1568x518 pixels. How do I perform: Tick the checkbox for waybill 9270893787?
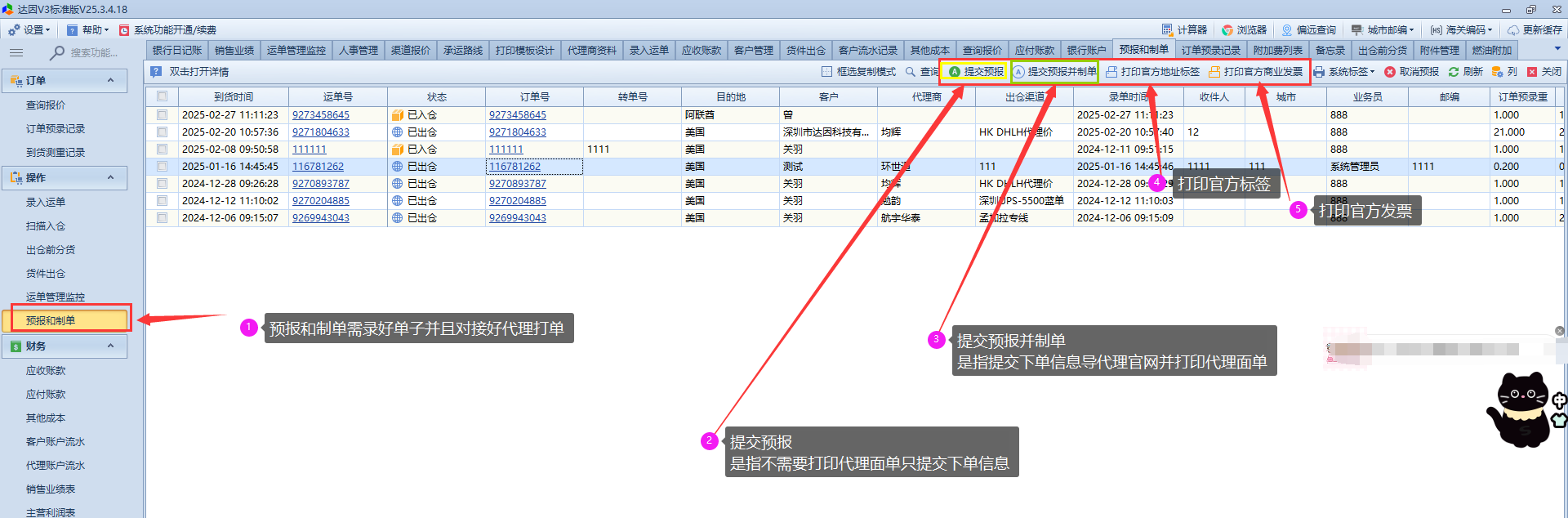click(x=162, y=184)
